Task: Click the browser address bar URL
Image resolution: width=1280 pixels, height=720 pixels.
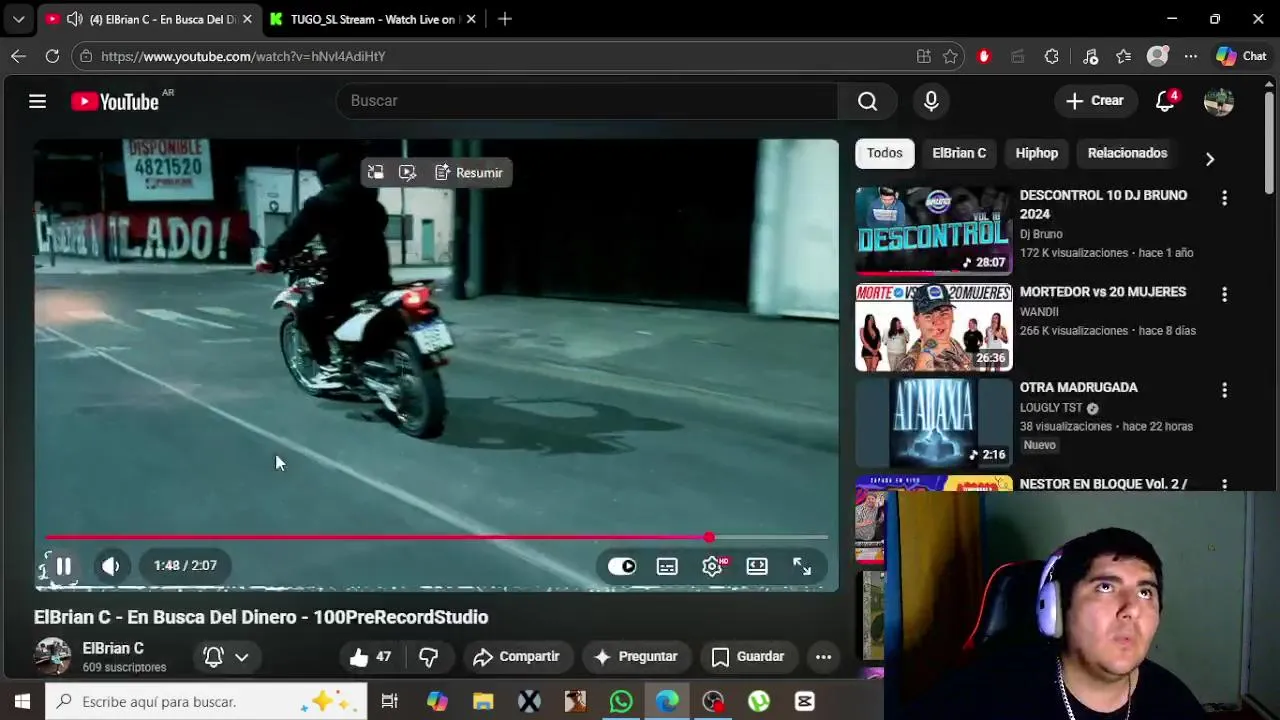Action: pyautogui.click(x=243, y=57)
